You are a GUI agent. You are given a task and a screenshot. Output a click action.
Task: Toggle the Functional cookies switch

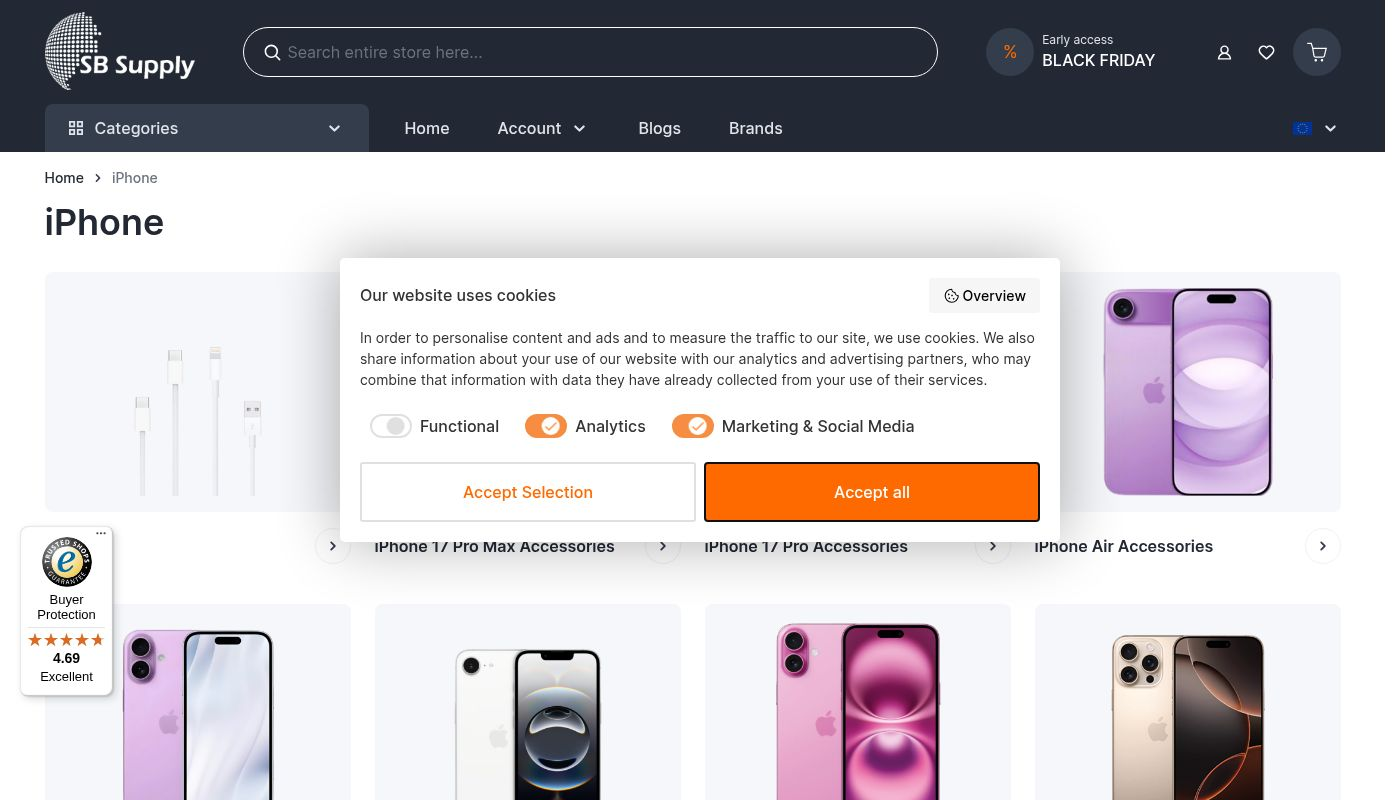pos(391,426)
